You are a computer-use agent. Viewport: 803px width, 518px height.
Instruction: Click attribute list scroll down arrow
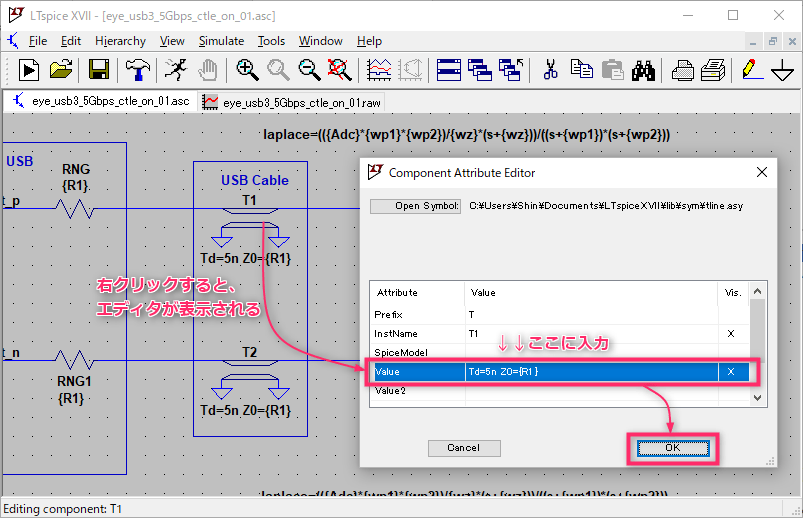pyautogui.click(x=758, y=398)
